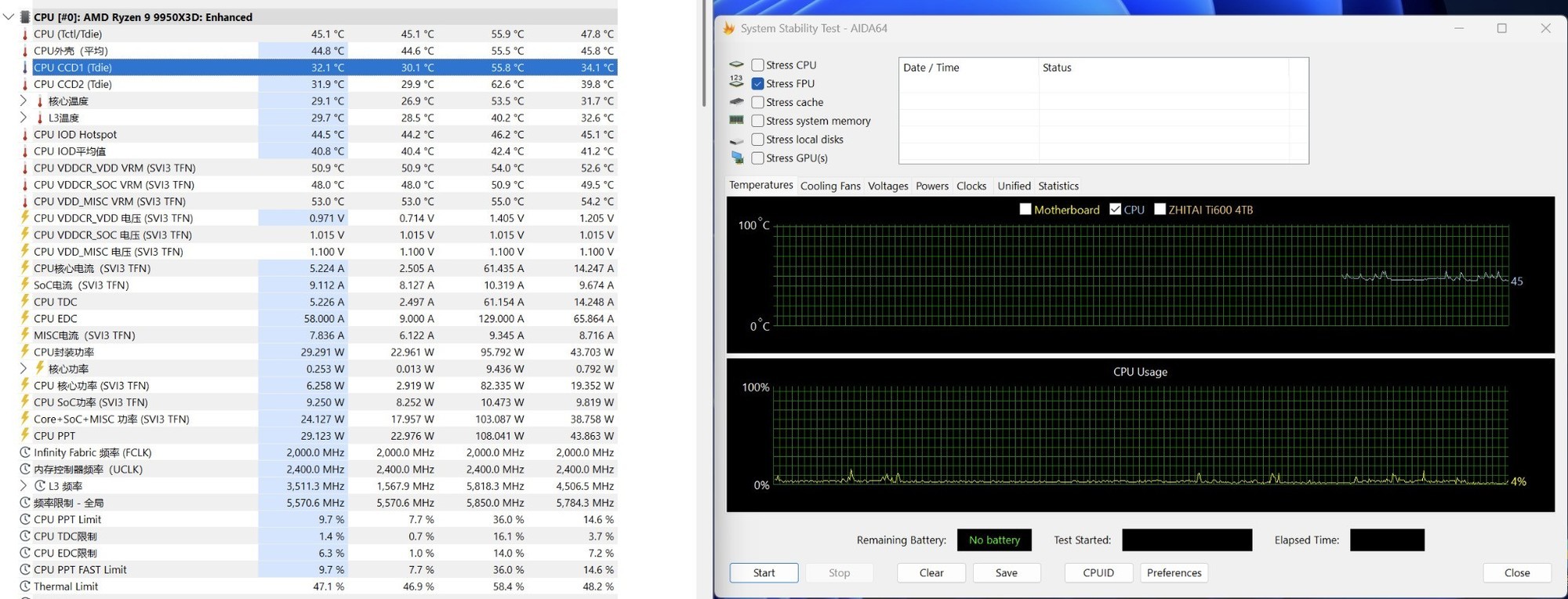Image resolution: width=1568 pixels, height=599 pixels.
Task: Open the Statistics tab
Action: click(x=1058, y=186)
